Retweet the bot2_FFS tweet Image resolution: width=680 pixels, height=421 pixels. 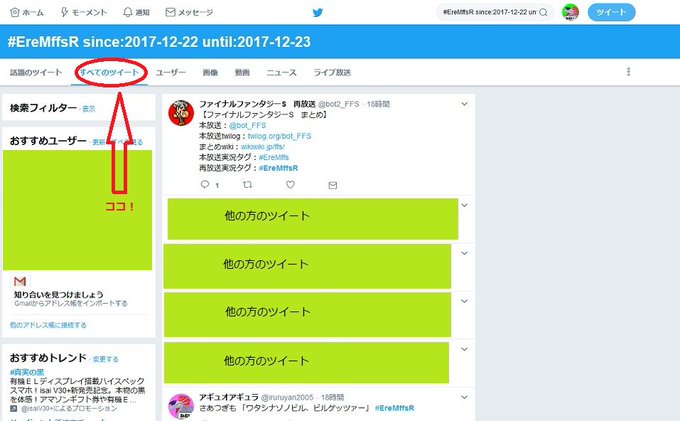[247, 185]
